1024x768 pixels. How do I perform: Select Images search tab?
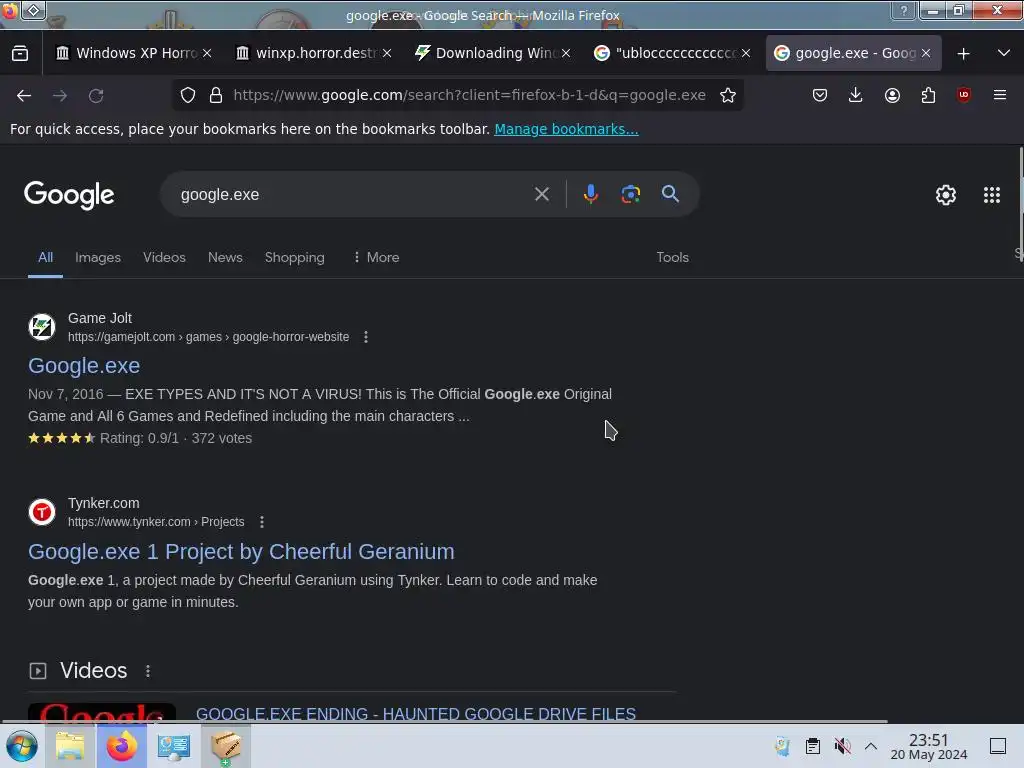98,257
